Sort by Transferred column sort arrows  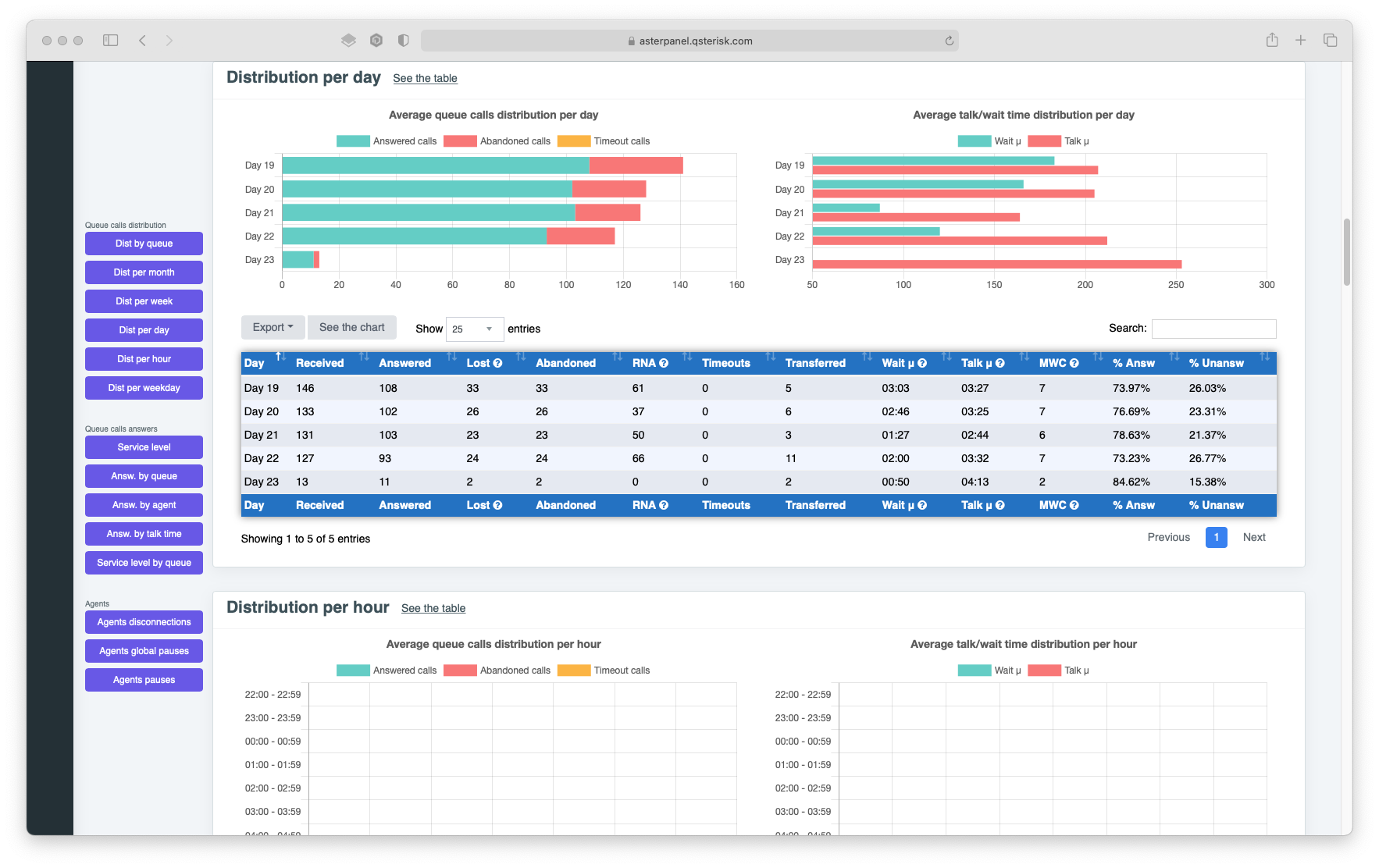pyautogui.click(x=867, y=357)
